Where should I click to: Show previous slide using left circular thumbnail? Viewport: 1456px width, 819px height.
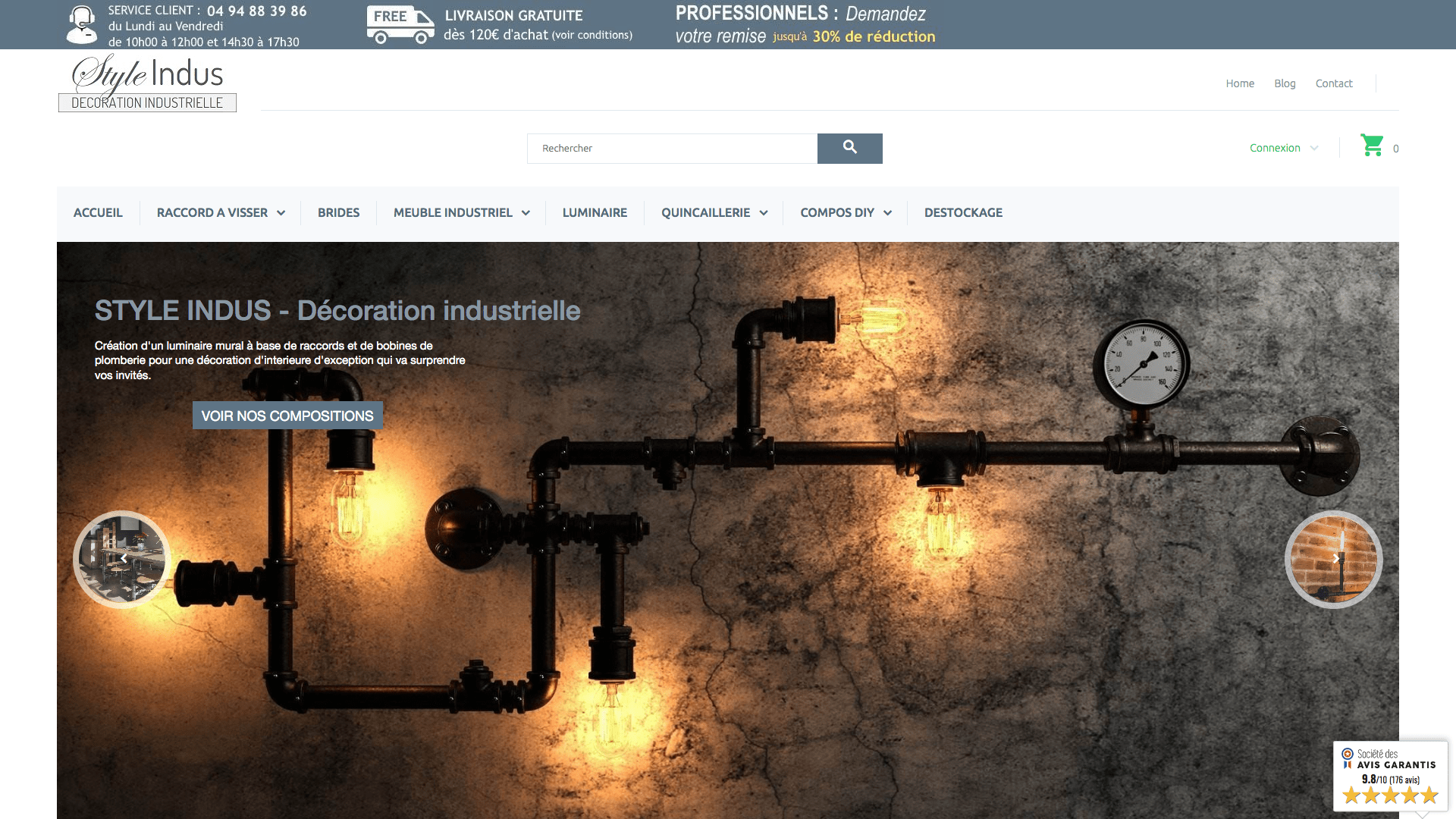point(122,560)
